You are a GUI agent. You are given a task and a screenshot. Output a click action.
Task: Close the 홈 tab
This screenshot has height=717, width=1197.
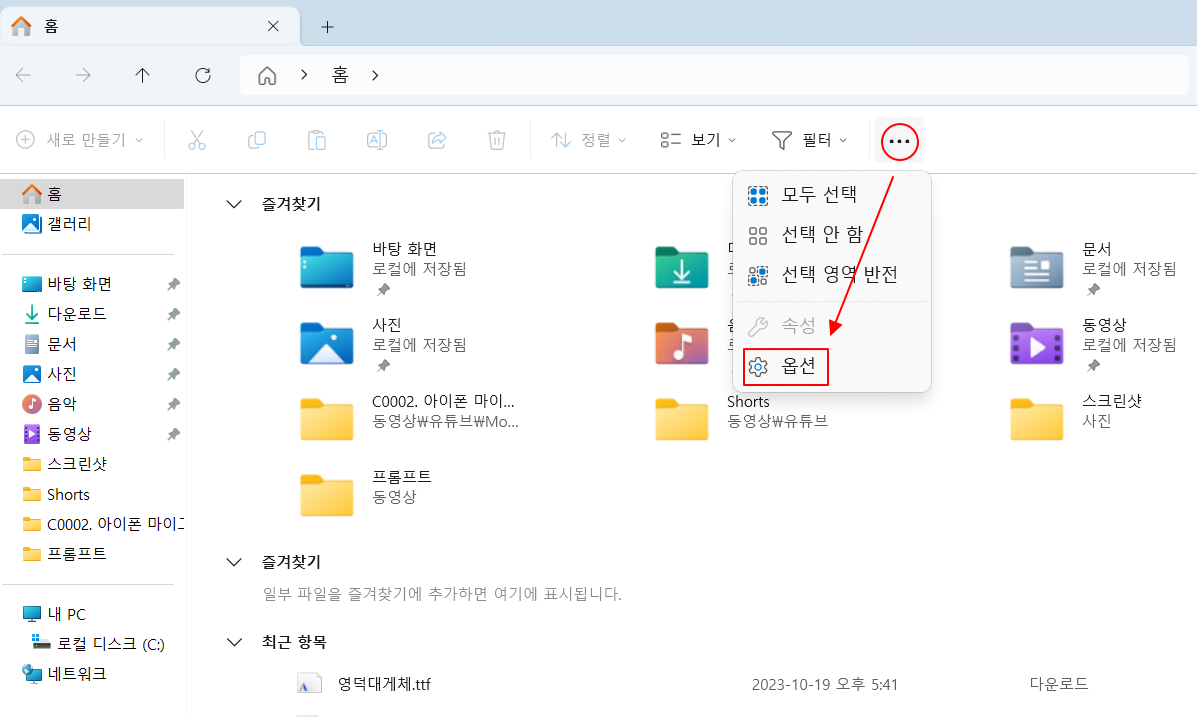pos(273,26)
